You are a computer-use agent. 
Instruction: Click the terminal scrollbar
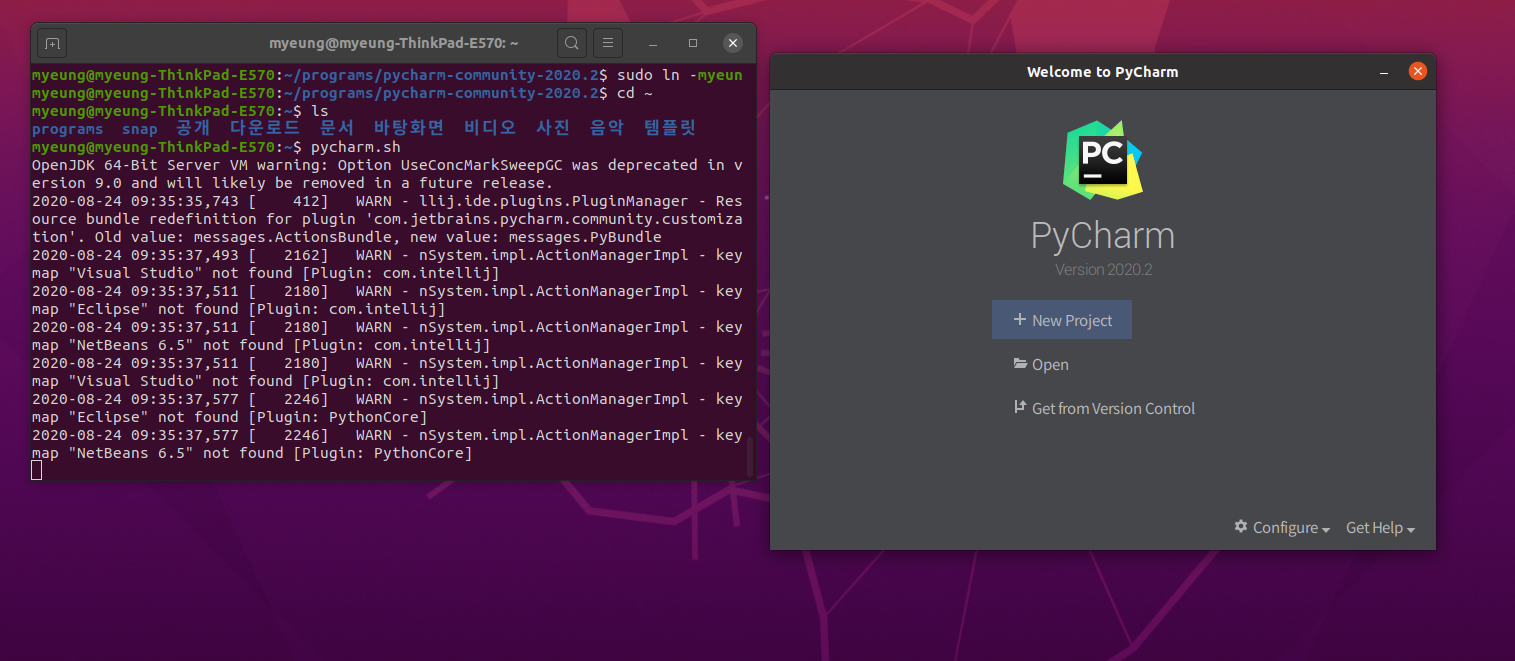(x=750, y=457)
